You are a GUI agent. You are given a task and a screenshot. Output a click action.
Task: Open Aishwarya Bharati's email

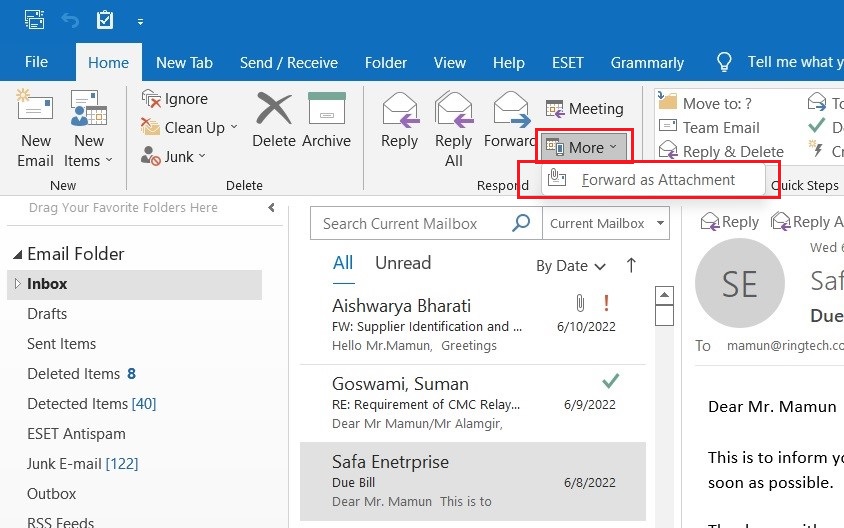473,325
